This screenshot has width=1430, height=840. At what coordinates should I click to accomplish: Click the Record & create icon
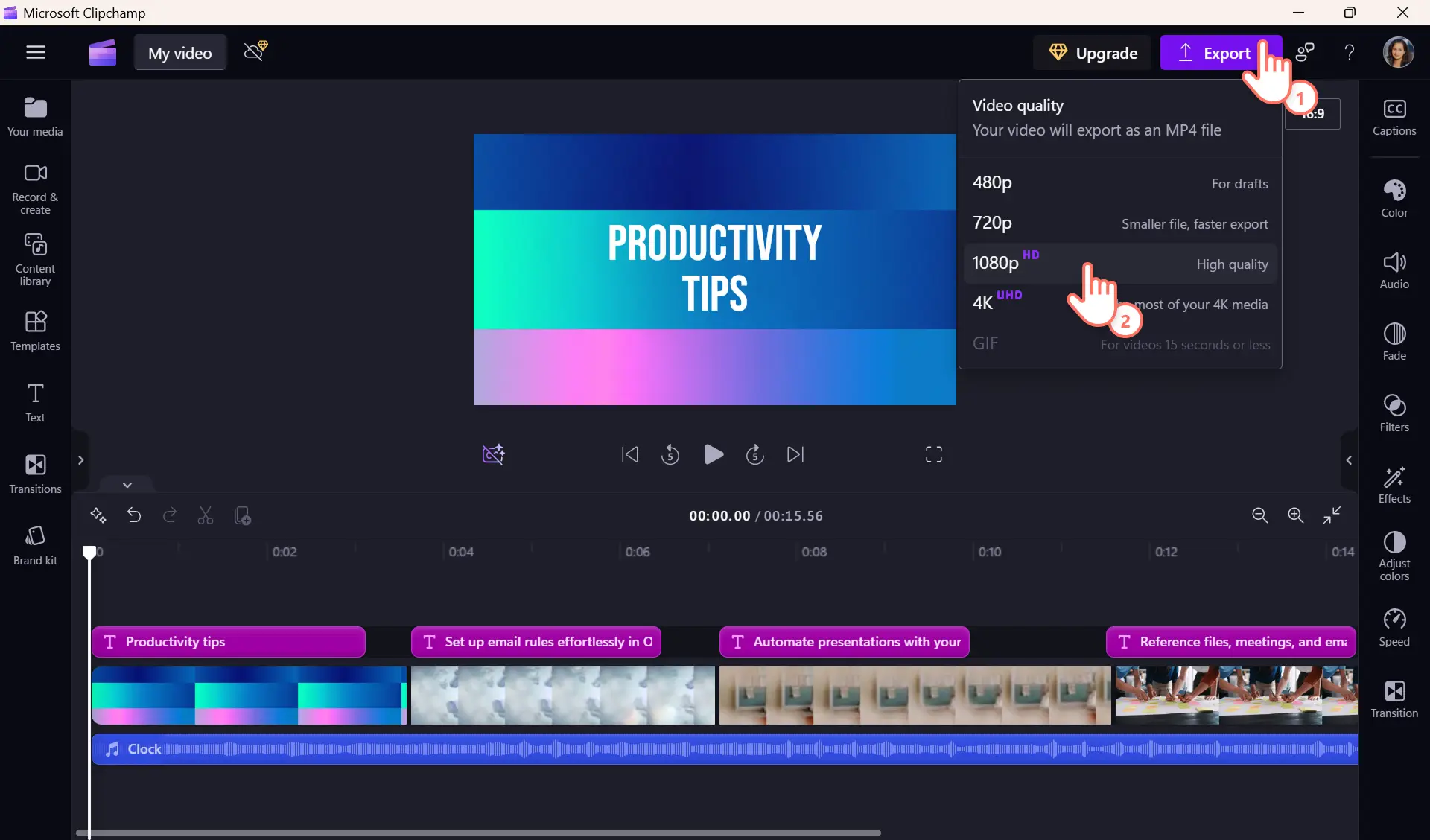click(35, 188)
